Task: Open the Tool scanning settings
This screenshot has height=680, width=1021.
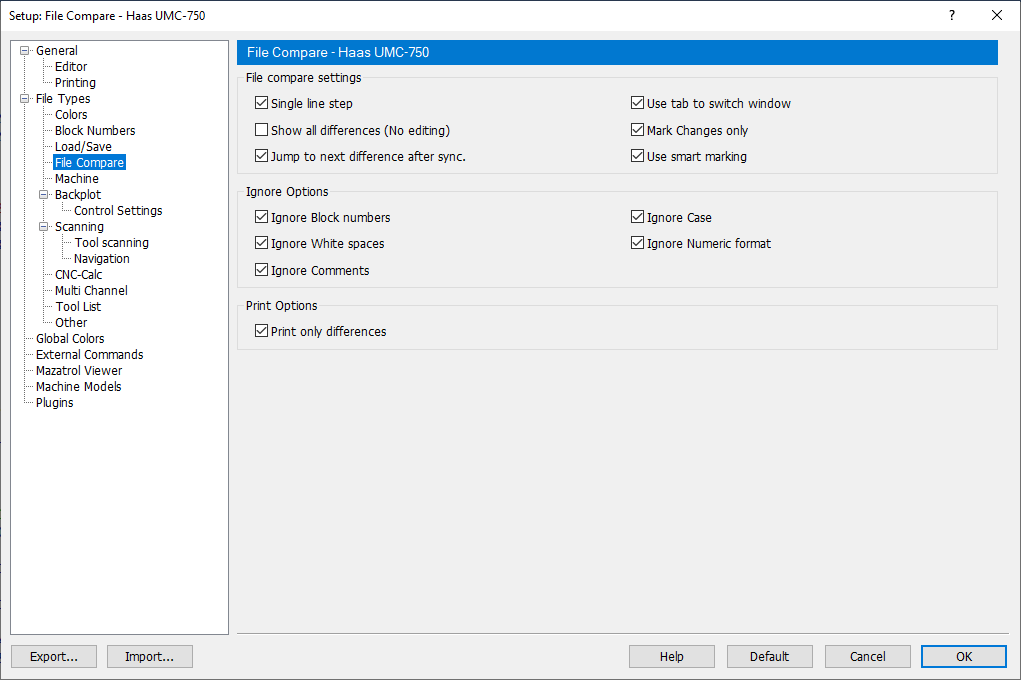Action: coord(111,242)
